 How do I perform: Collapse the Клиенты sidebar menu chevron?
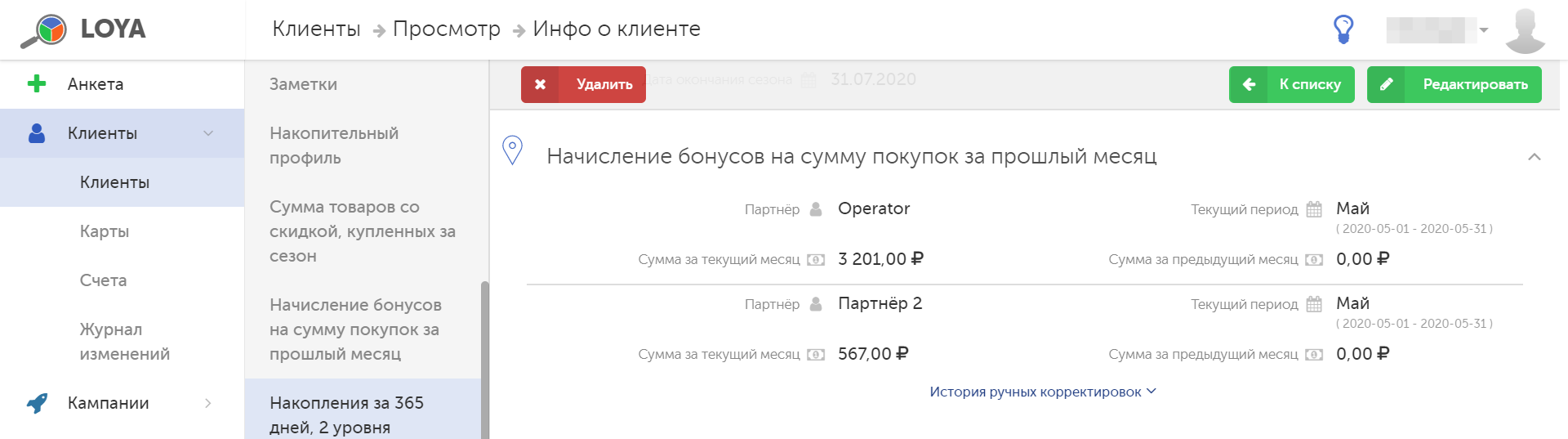pos(208,133)
